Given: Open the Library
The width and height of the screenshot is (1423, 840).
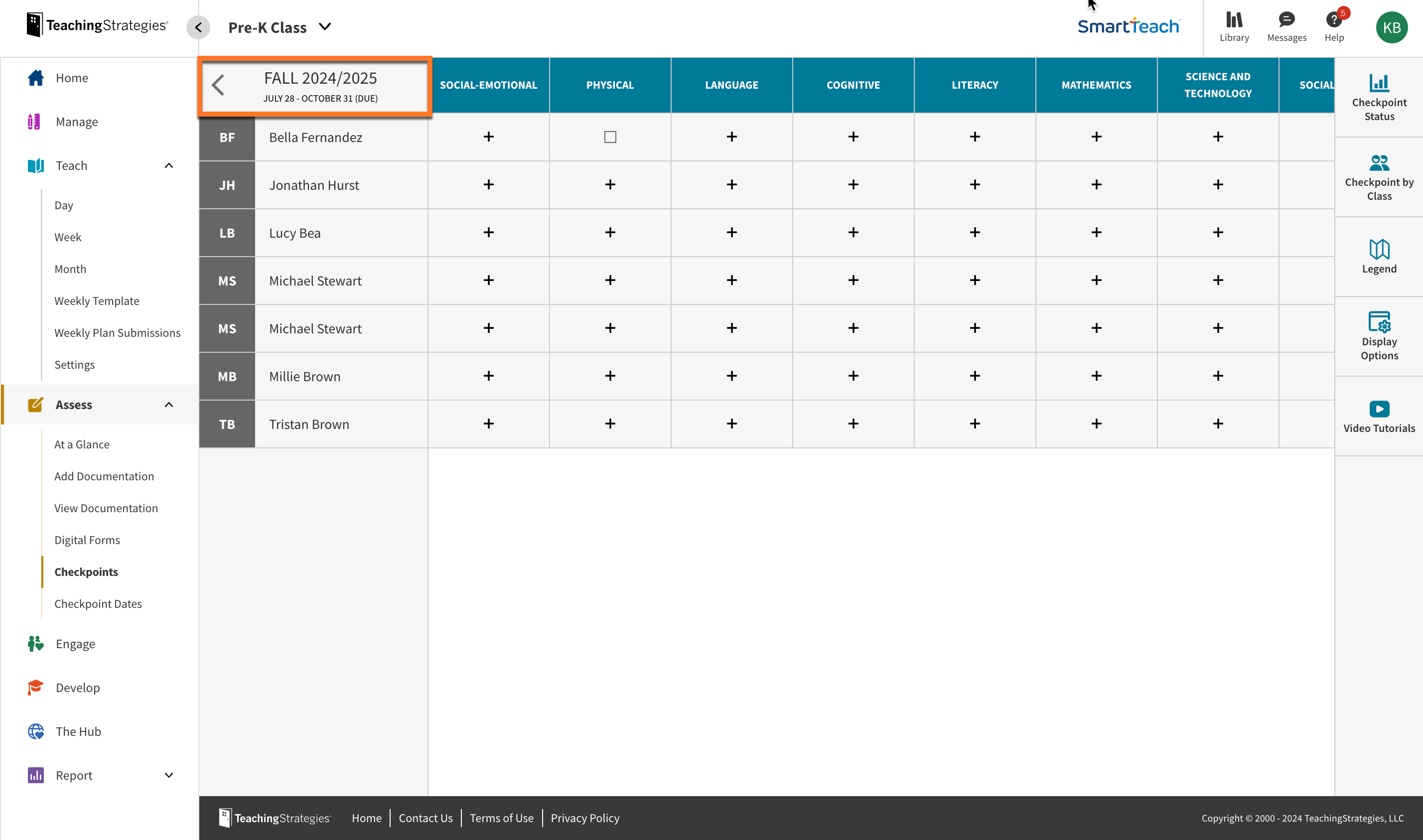Looking at the screenshot, I should point(1234,26).
